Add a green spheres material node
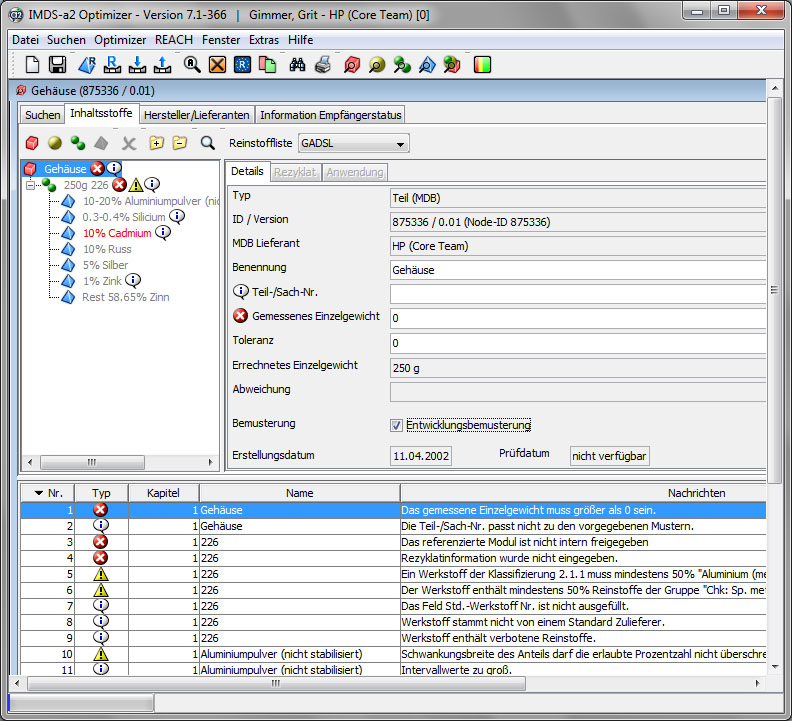 (78, 143)
